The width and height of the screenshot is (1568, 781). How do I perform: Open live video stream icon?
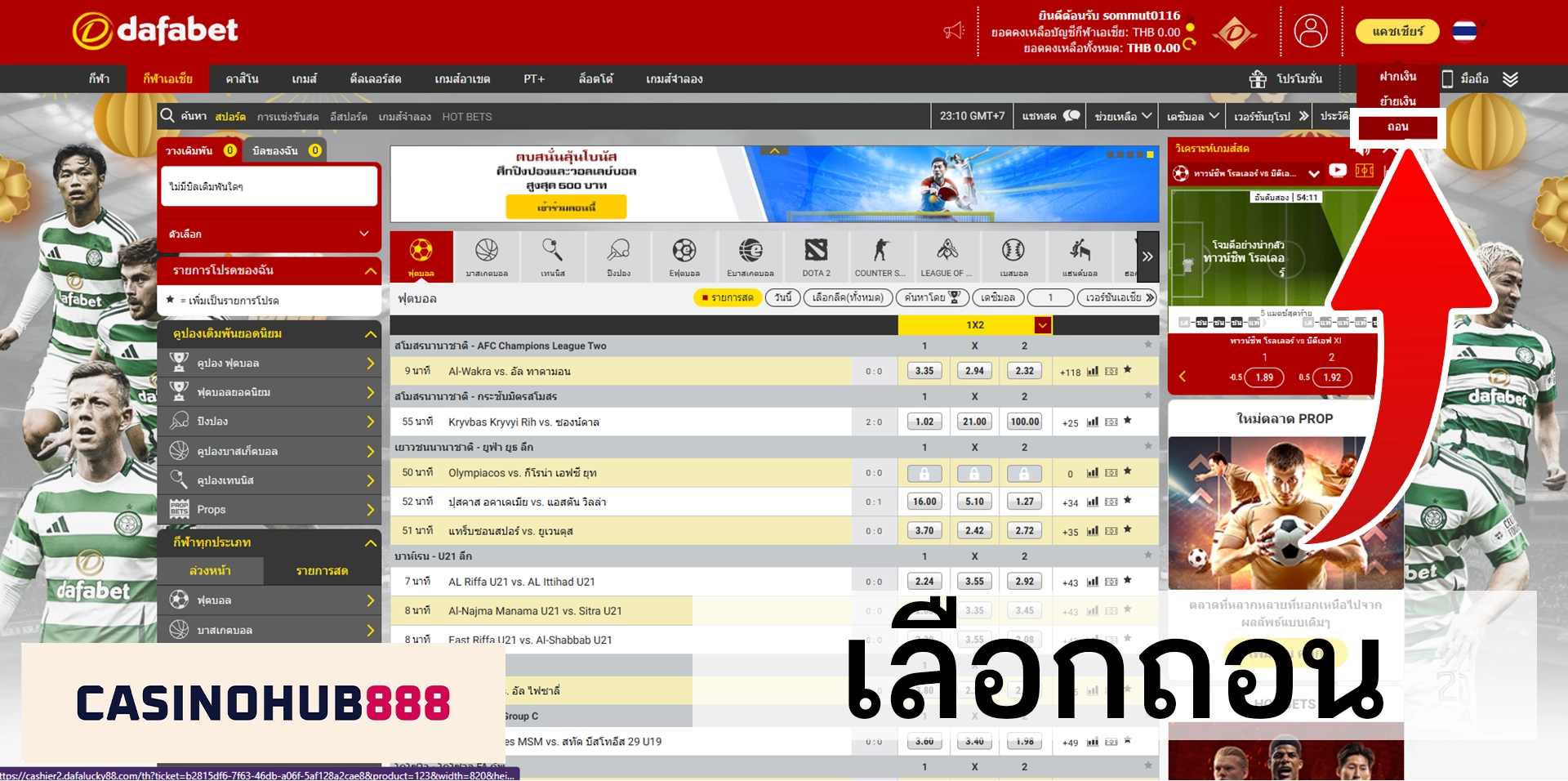click(1338, 171)
